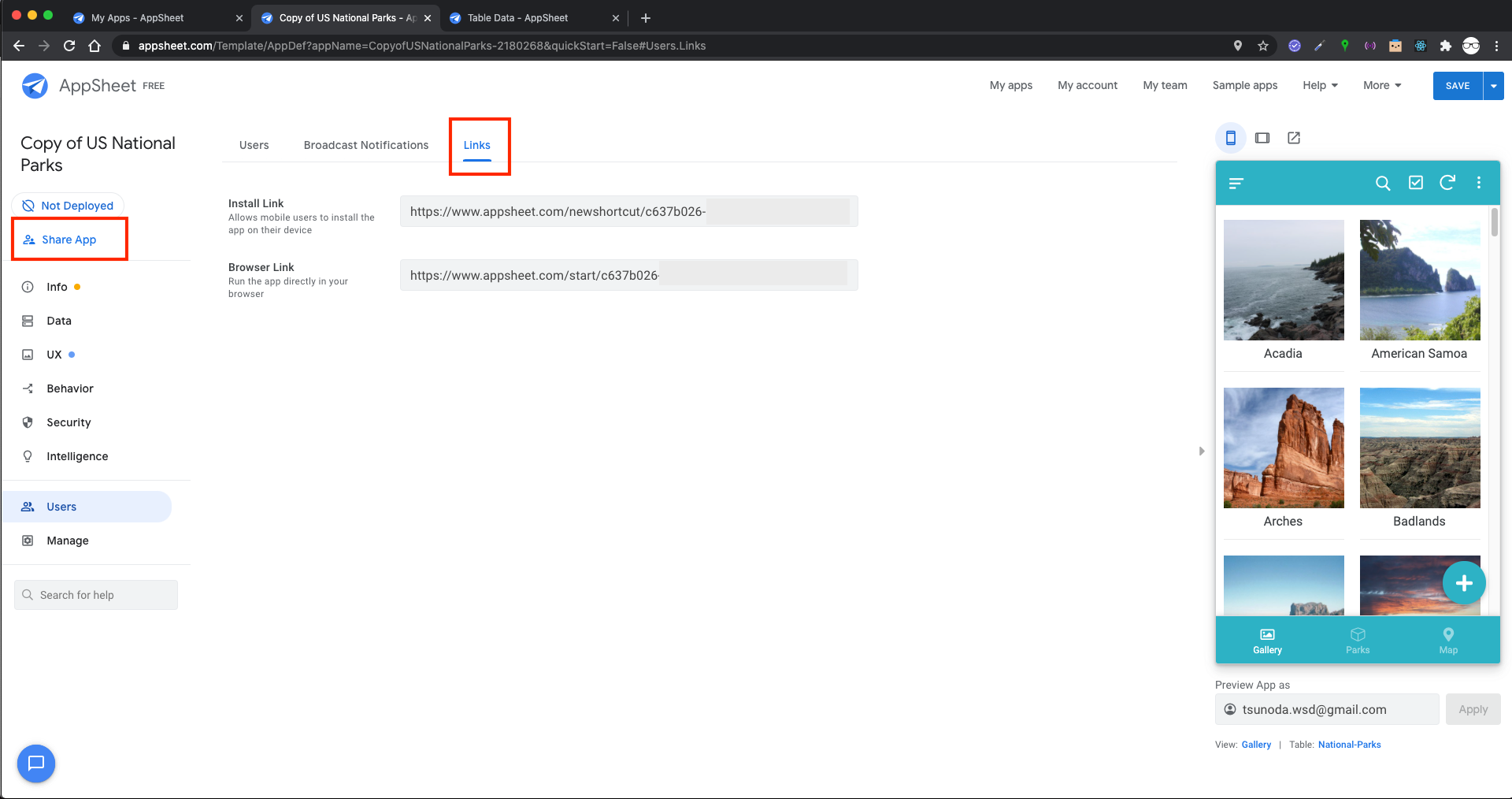1512x799 pixels.
Task: Open a new browser tab
Action: coord(646,17)
